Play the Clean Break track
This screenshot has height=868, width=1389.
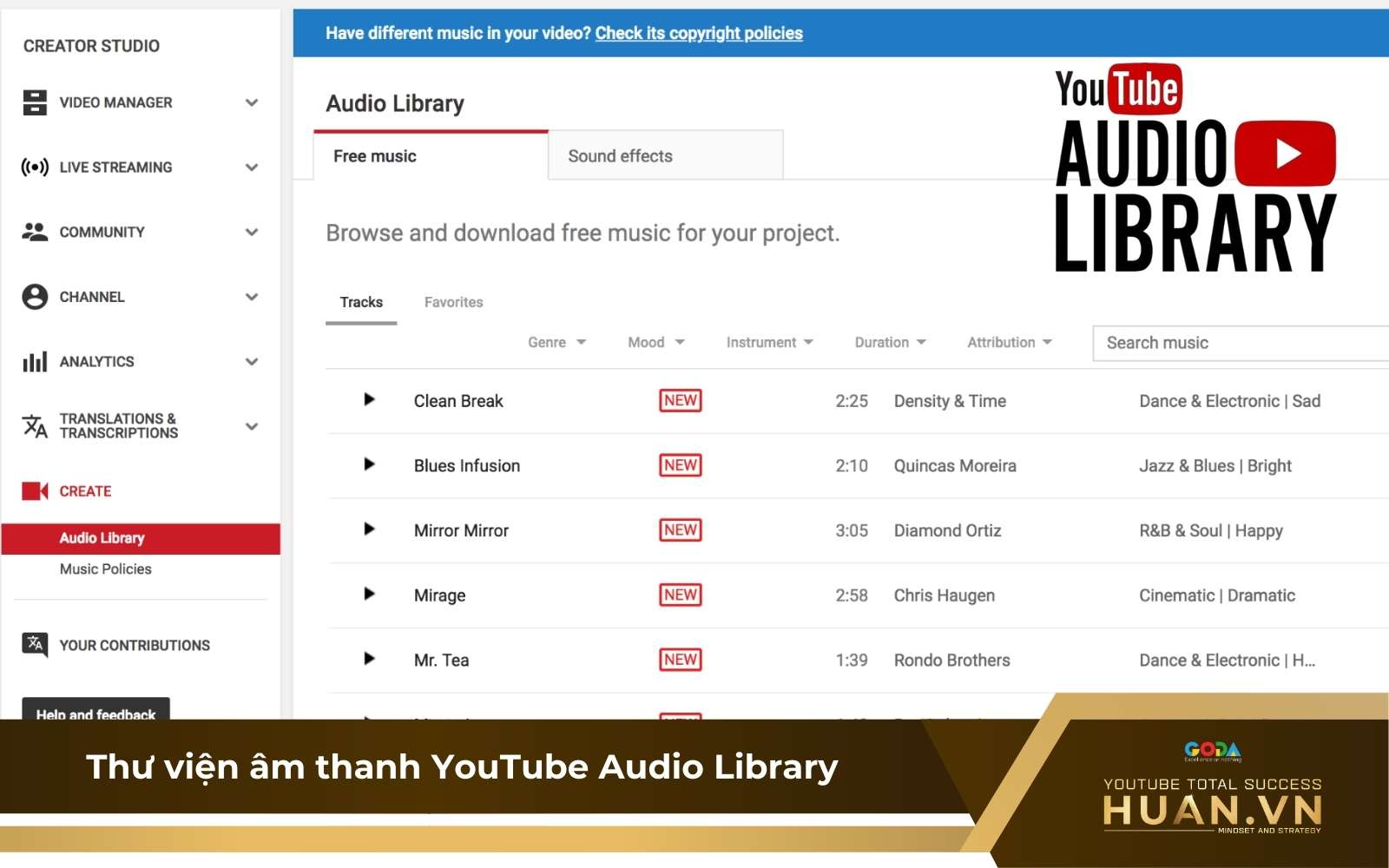(369, 399)
